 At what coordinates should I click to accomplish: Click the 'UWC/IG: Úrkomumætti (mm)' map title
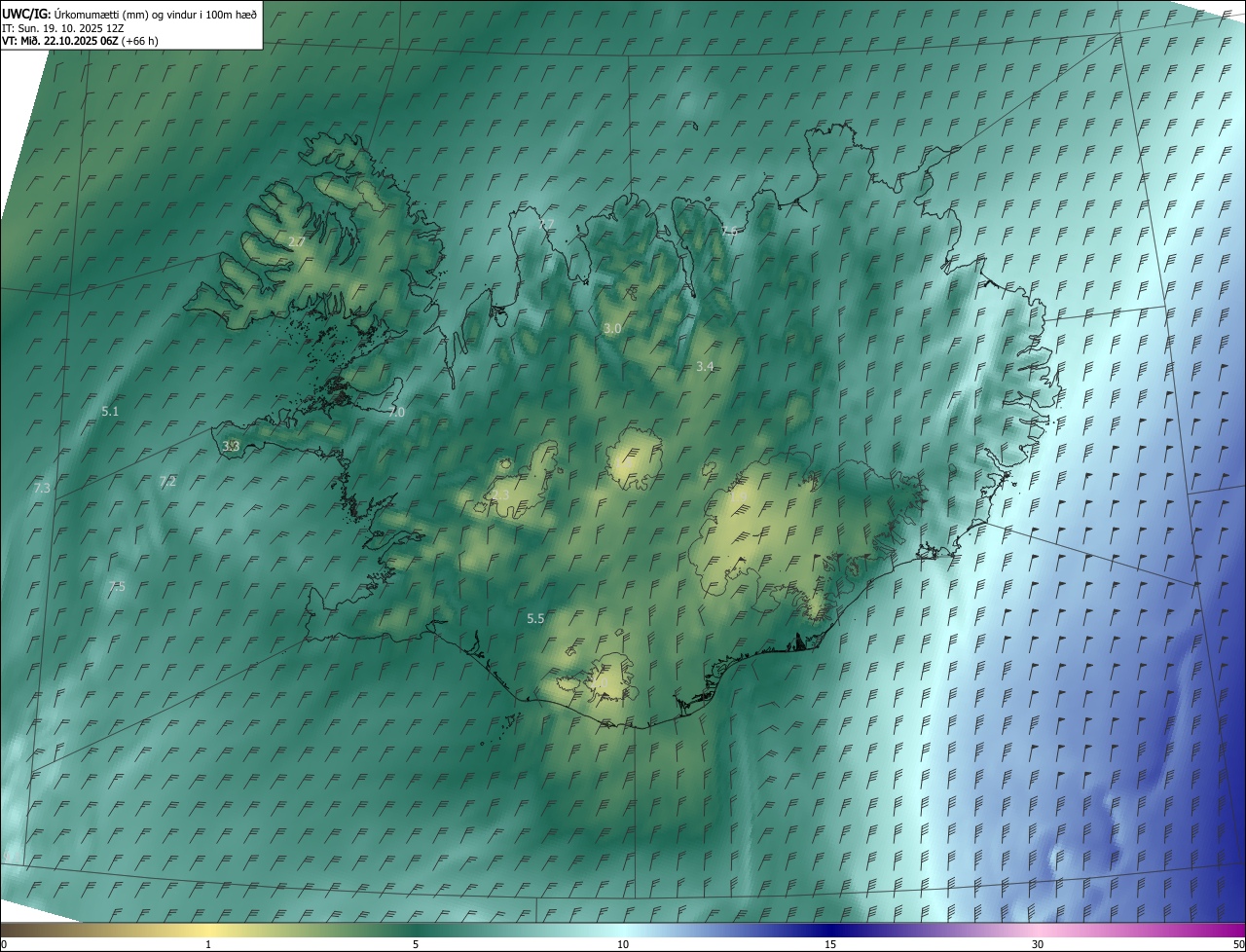point(129,14)
